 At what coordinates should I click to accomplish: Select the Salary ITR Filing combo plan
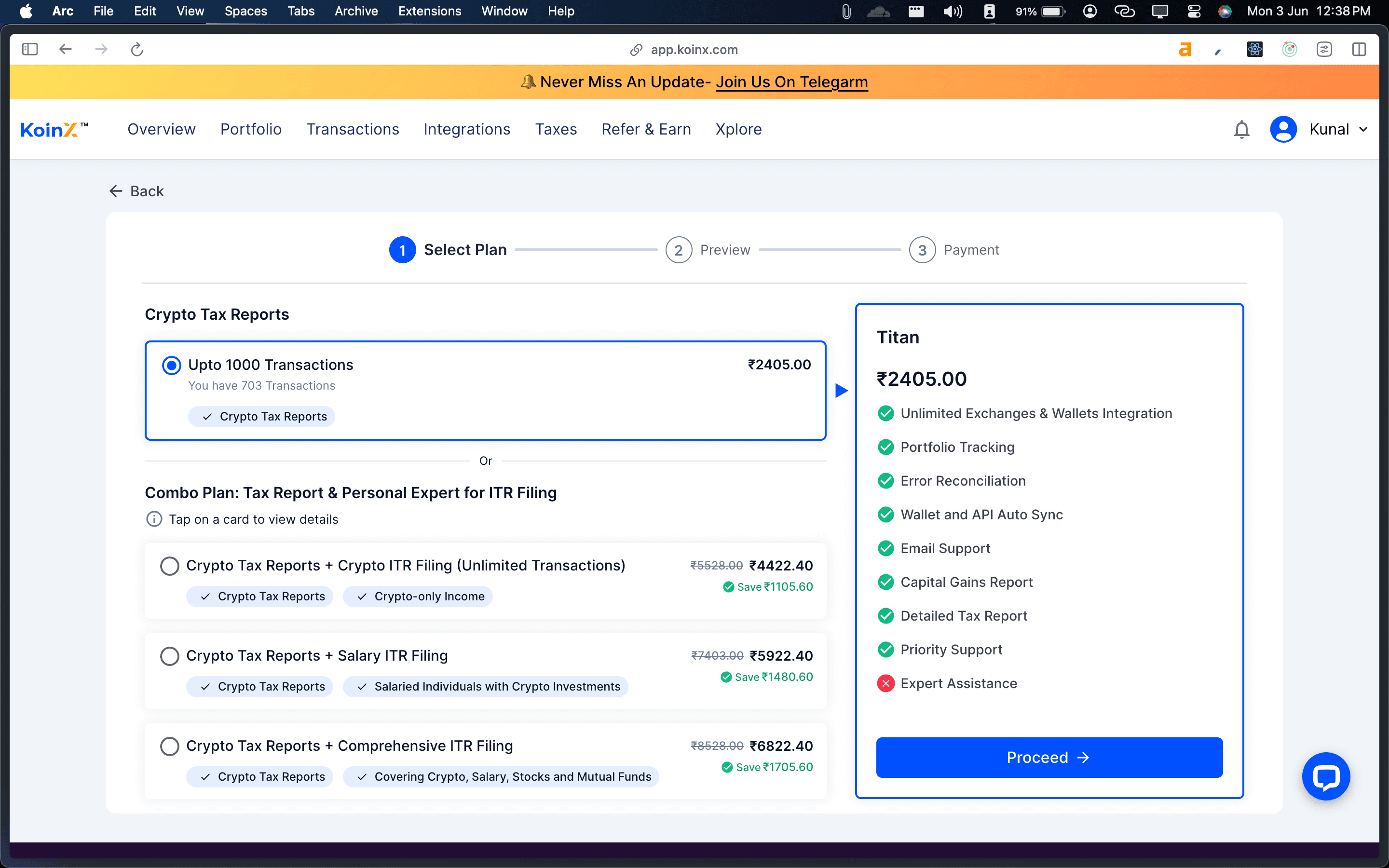[x=169, y=656]
